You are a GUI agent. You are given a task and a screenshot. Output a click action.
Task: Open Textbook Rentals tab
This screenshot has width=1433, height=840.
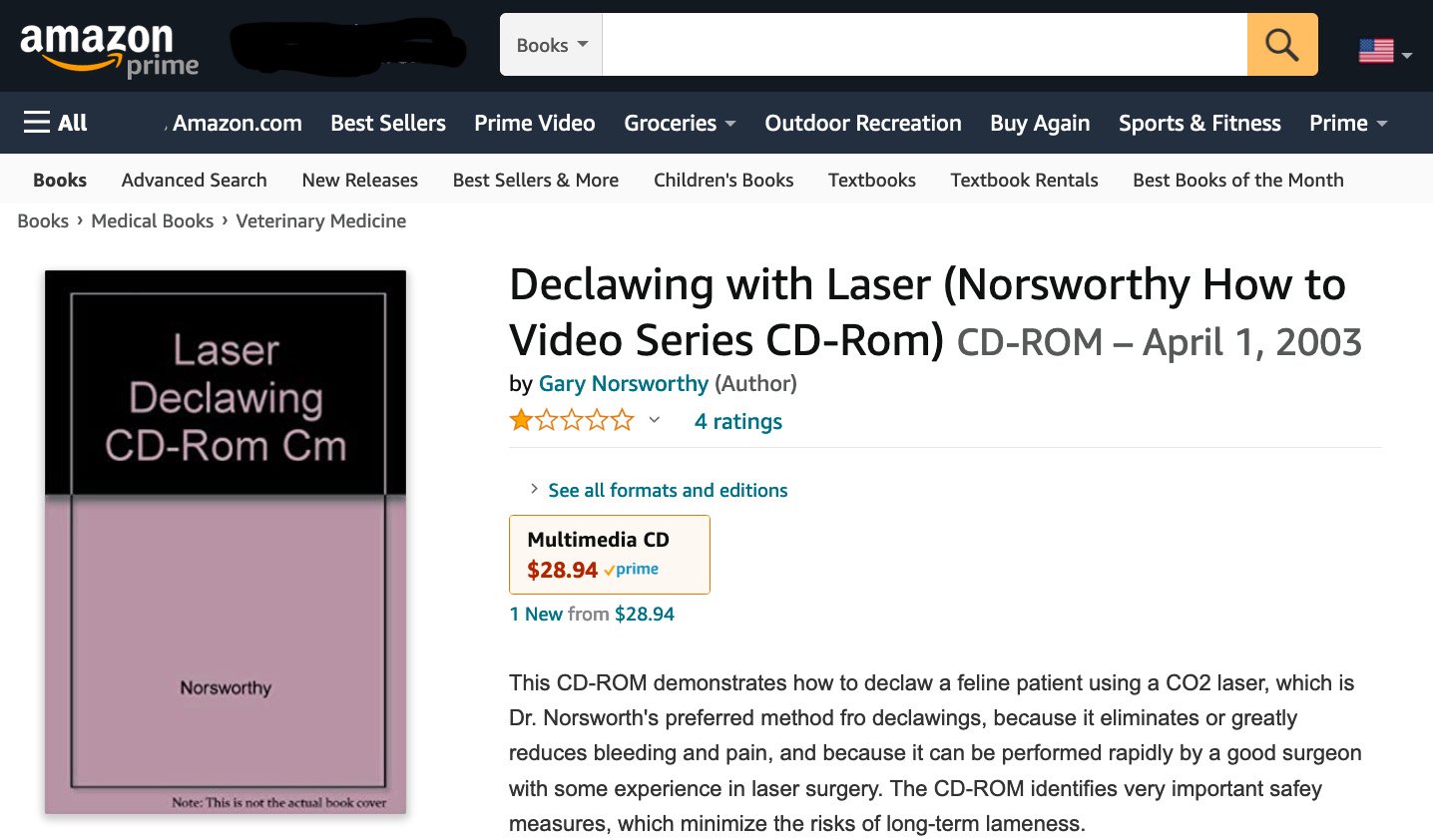click(x=1024, y=180)
